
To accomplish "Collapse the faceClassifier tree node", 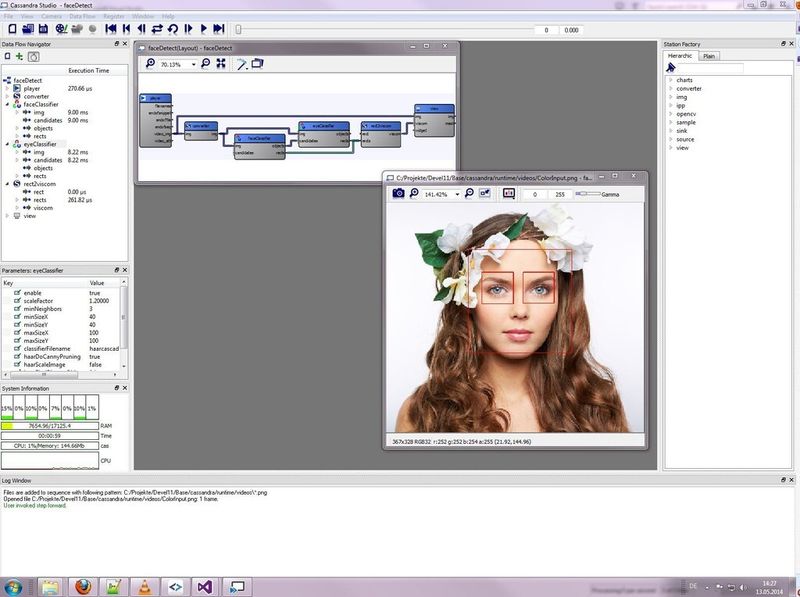I will pos(8,104).
